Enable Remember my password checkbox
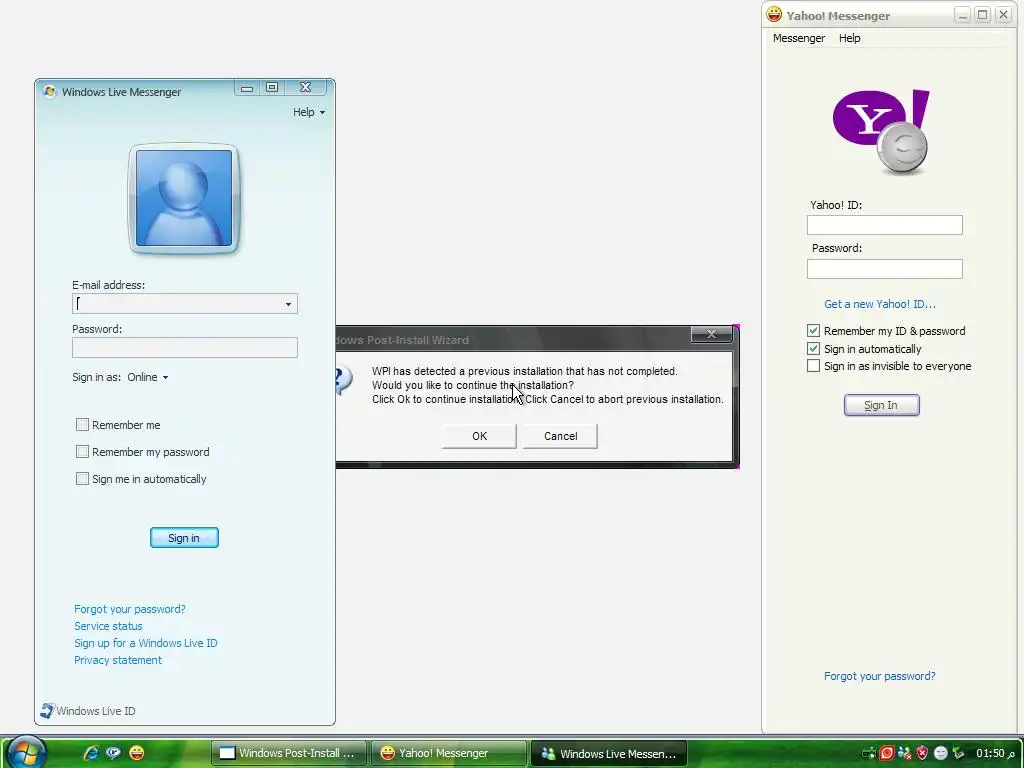 click(x=82, y=451)
